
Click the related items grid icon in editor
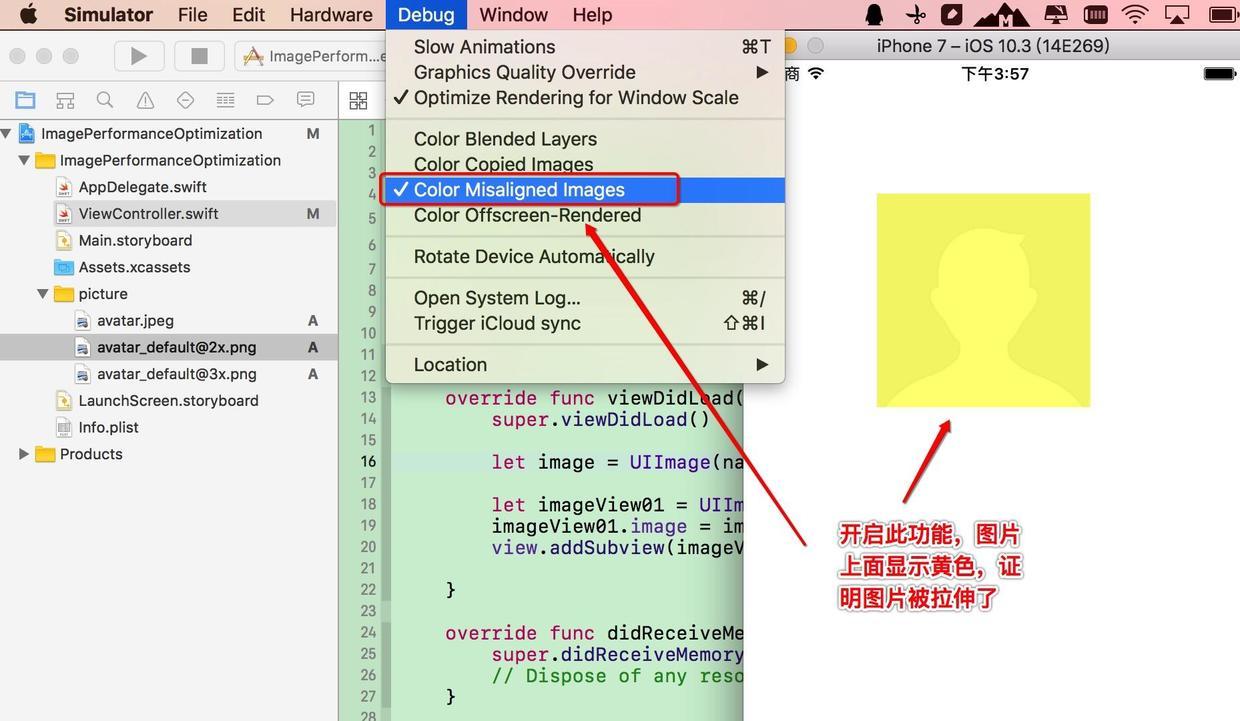tap(358, 100)
